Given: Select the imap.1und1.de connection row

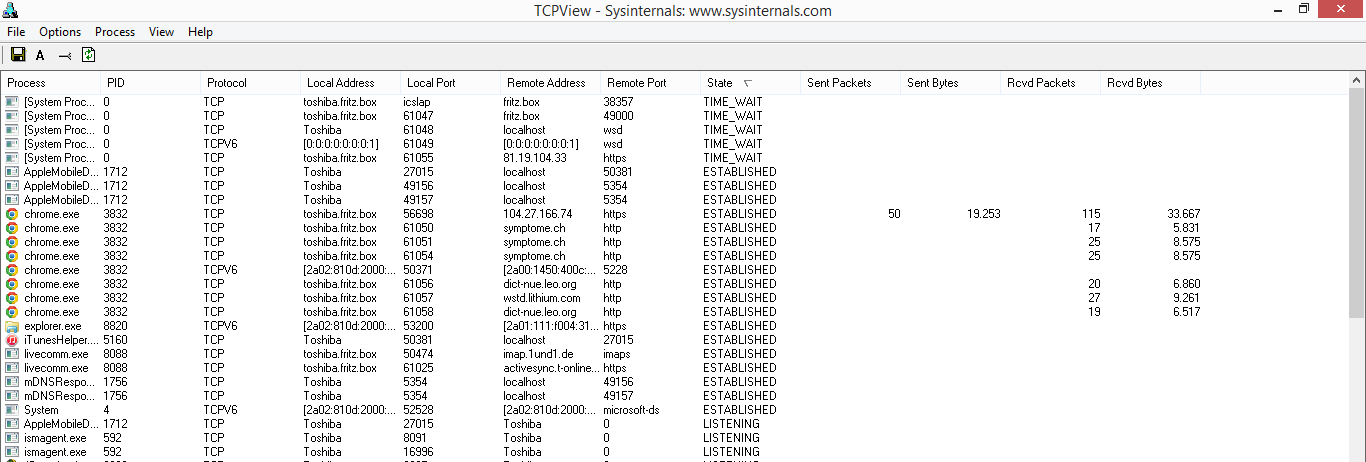Looking at the screenshot, I should 540,354.
